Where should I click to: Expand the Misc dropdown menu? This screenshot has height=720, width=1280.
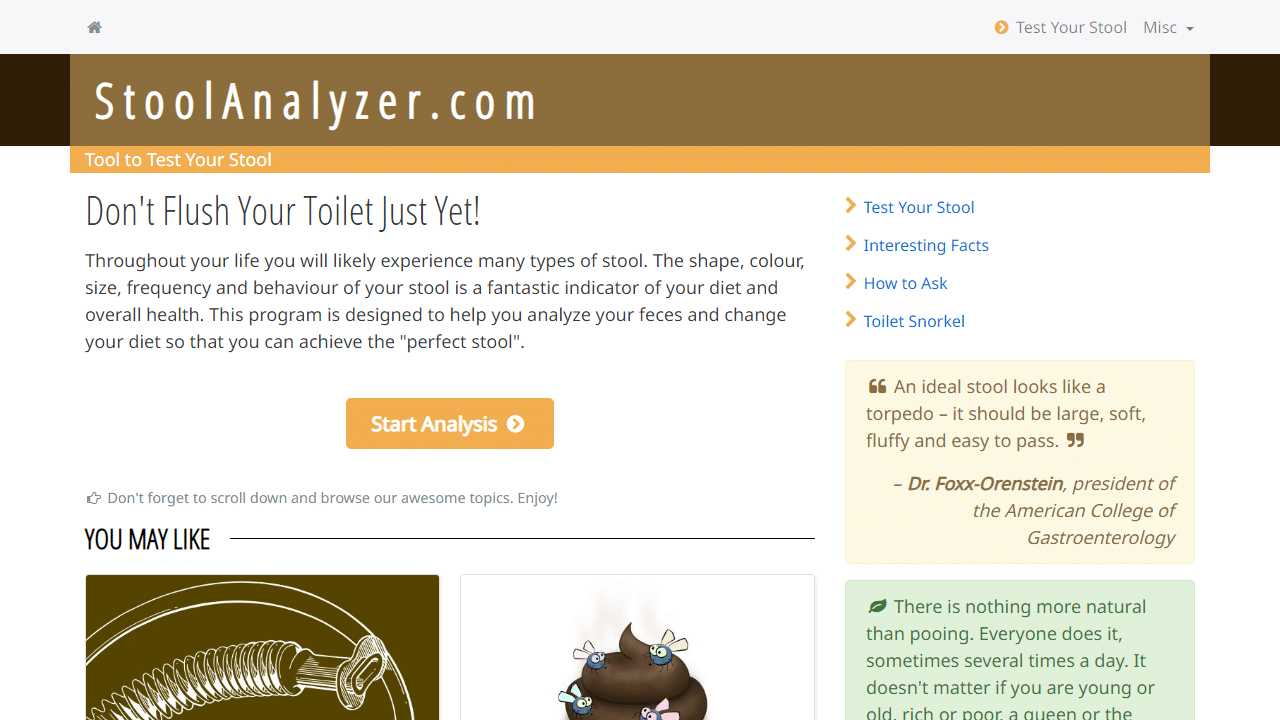click(1168, 27)
